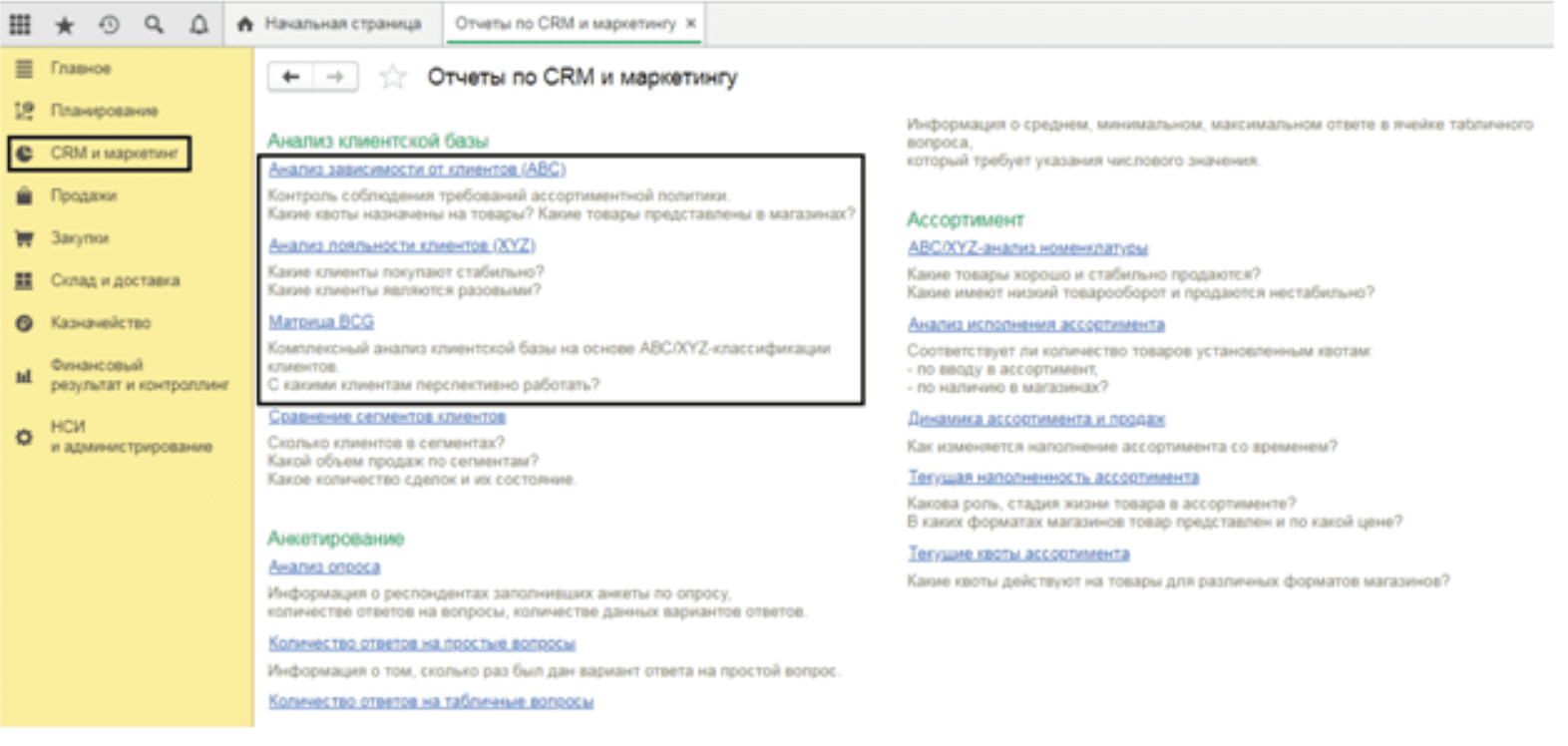This screenshot has height=746, width=1568.
Task: Go to the Home page tab
Action: point(330,24)
